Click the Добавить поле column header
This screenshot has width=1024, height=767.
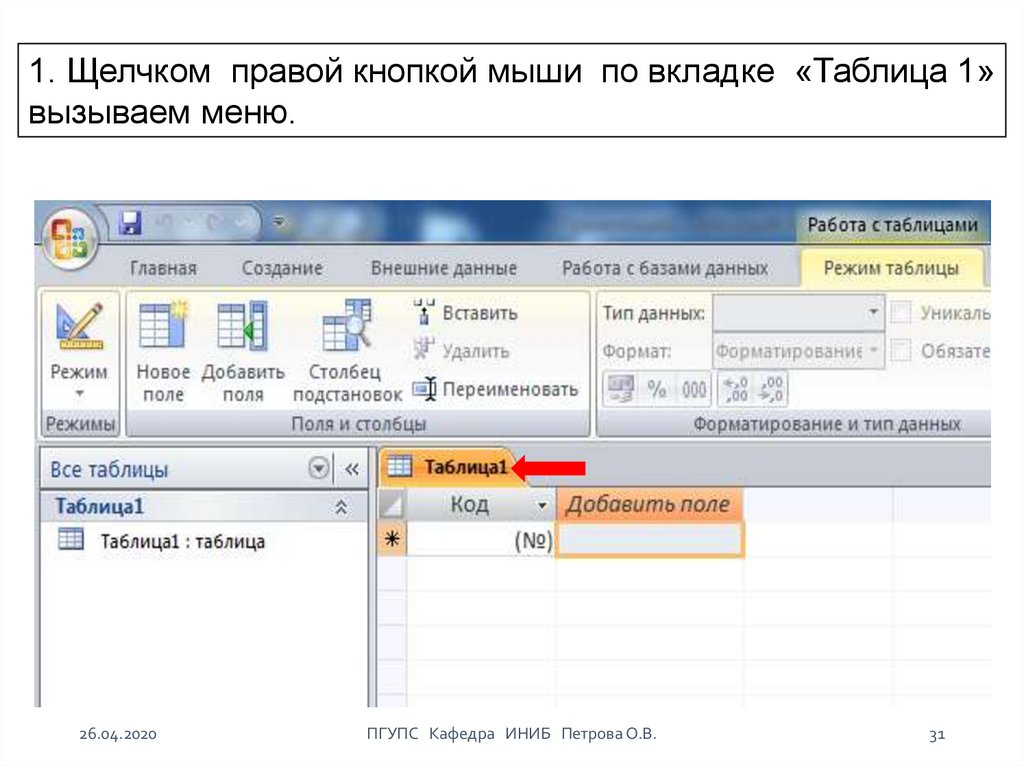648,504
